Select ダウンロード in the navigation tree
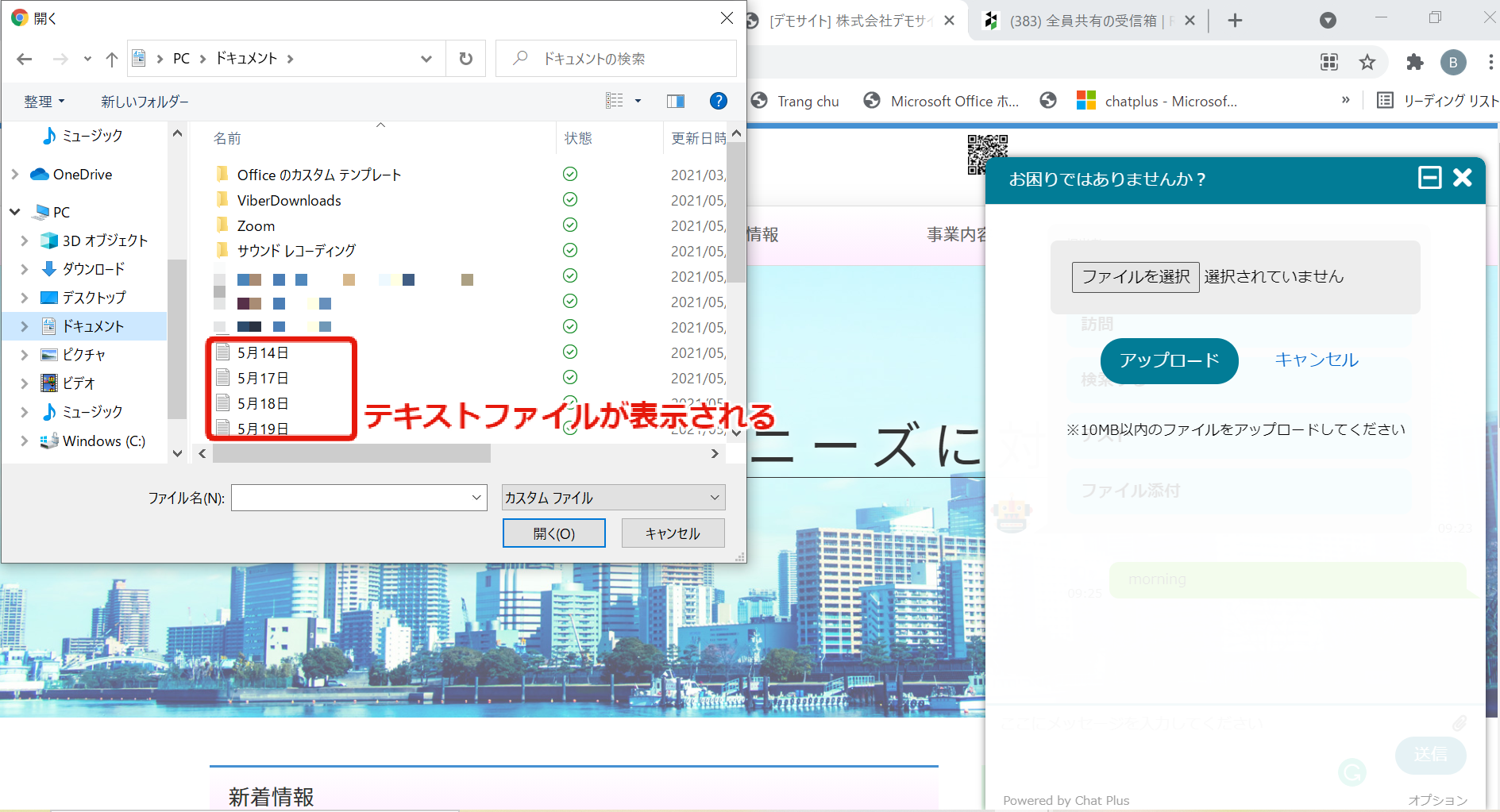 (93, 269)
